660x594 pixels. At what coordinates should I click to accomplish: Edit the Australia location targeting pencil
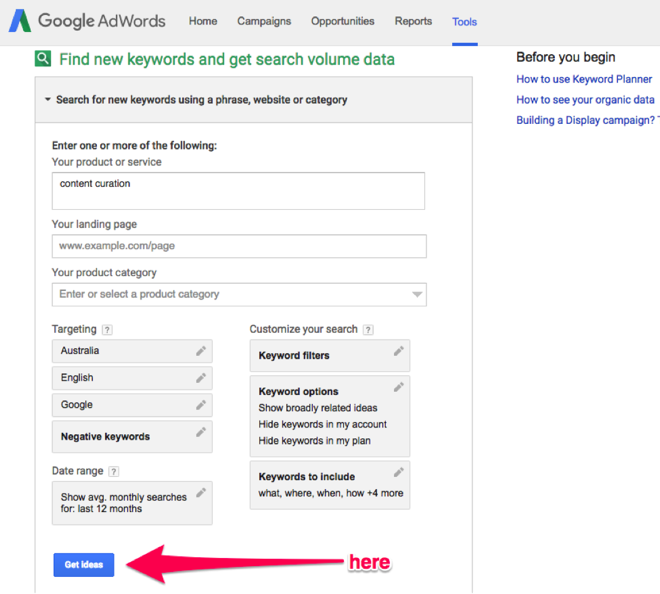pyautogui.click(x=201, y=351)
